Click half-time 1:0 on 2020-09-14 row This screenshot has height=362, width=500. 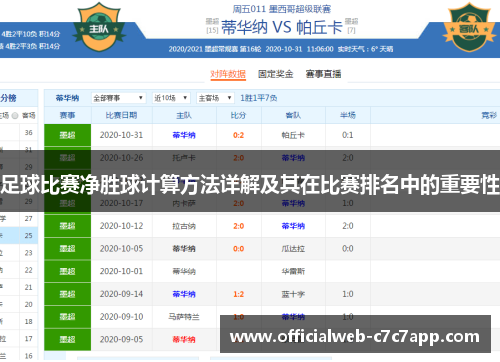[x=348, y=294]
